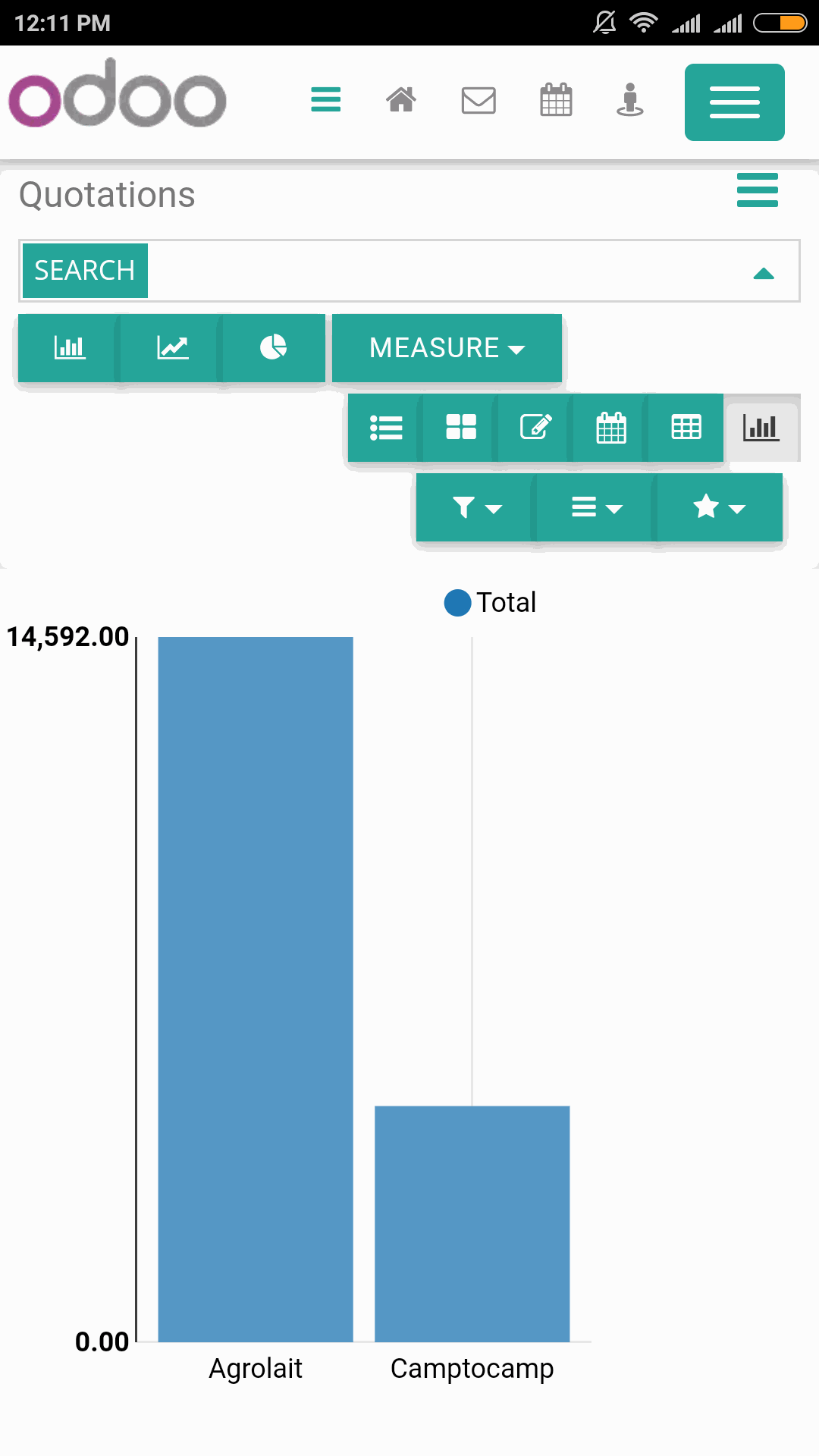819x1456 pixels.
Task: Click the Odoo logo
Action: (118, 93)
